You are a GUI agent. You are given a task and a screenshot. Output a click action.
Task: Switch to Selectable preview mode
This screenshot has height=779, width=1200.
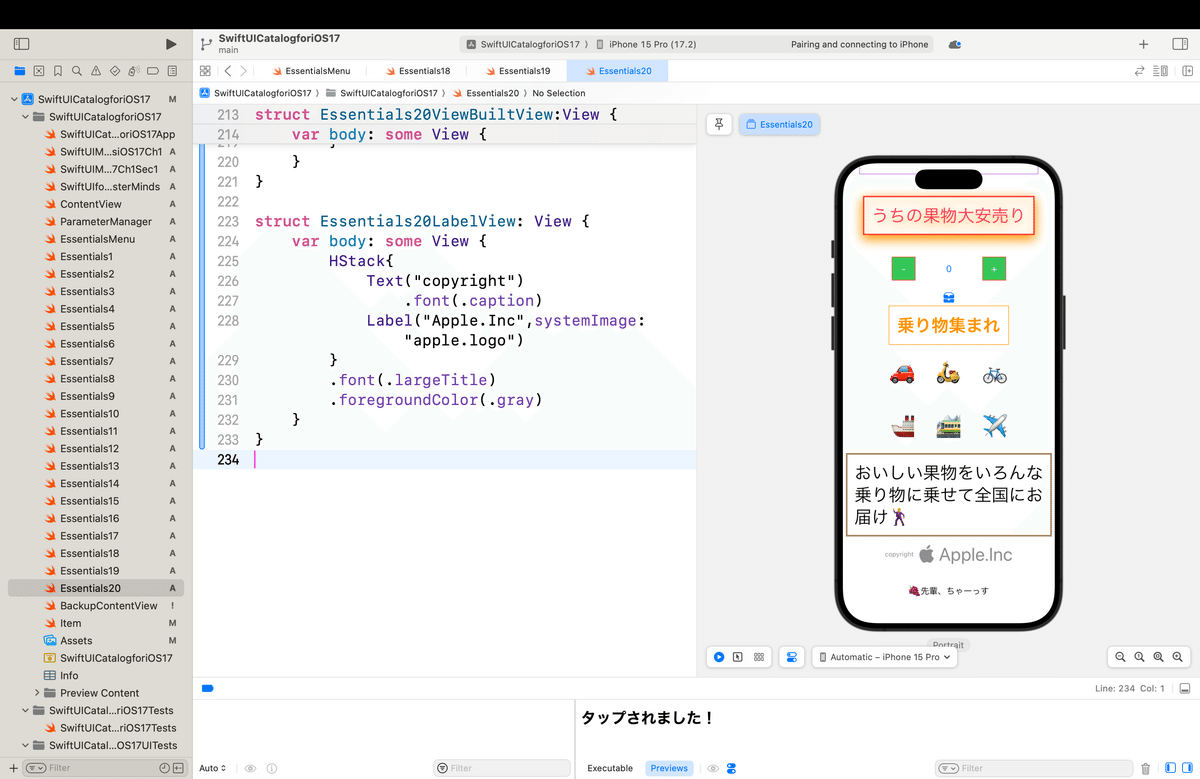pos(738,657)
